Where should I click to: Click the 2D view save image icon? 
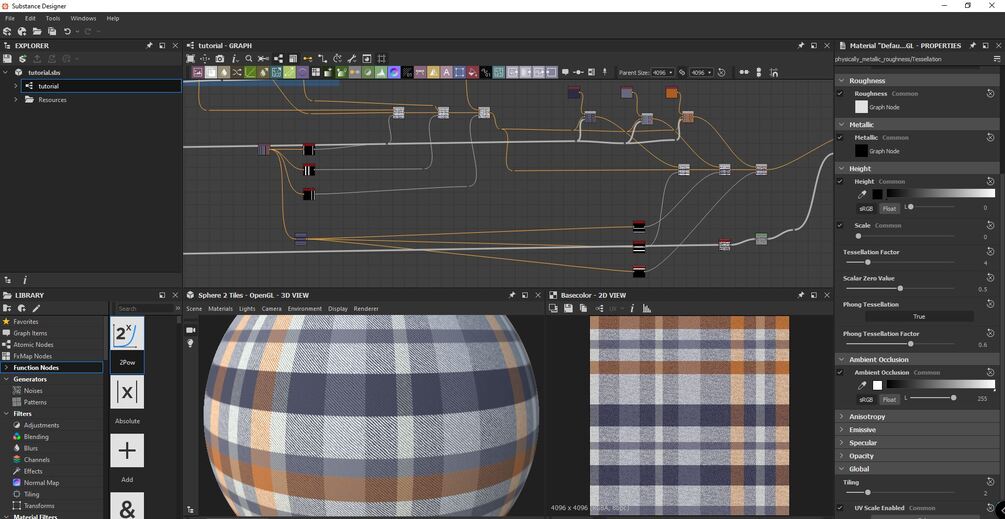(568, 308)
